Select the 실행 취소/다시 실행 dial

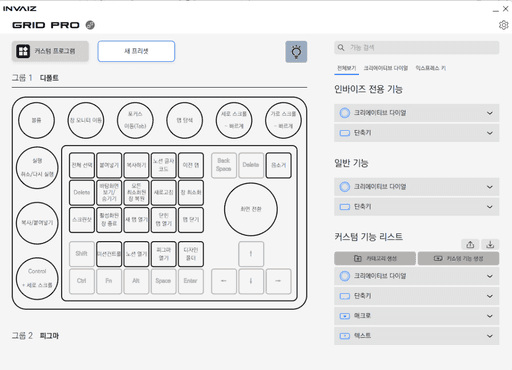(37, 167)
